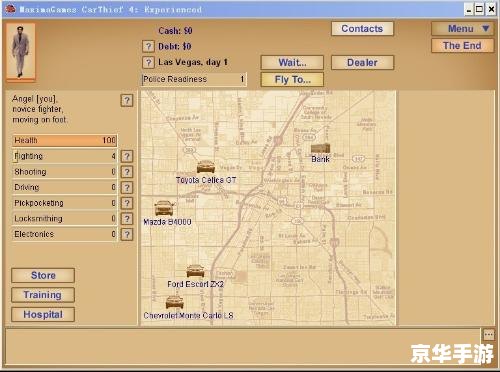Click the Shooting skill bar
Viewport: 500px width, 372px height.
pos(65,172)
